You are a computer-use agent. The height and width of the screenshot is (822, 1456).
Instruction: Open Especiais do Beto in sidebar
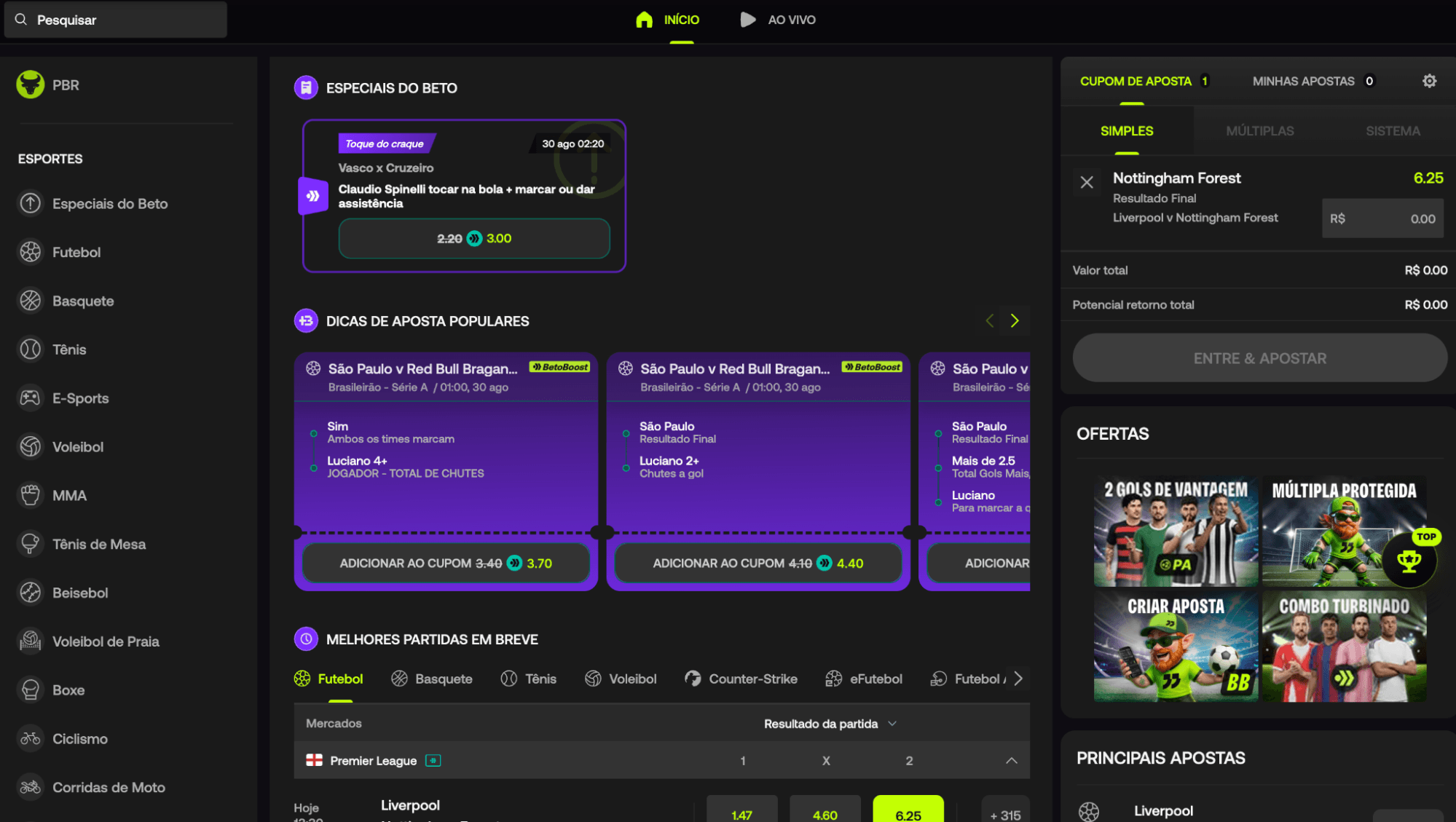93,204
